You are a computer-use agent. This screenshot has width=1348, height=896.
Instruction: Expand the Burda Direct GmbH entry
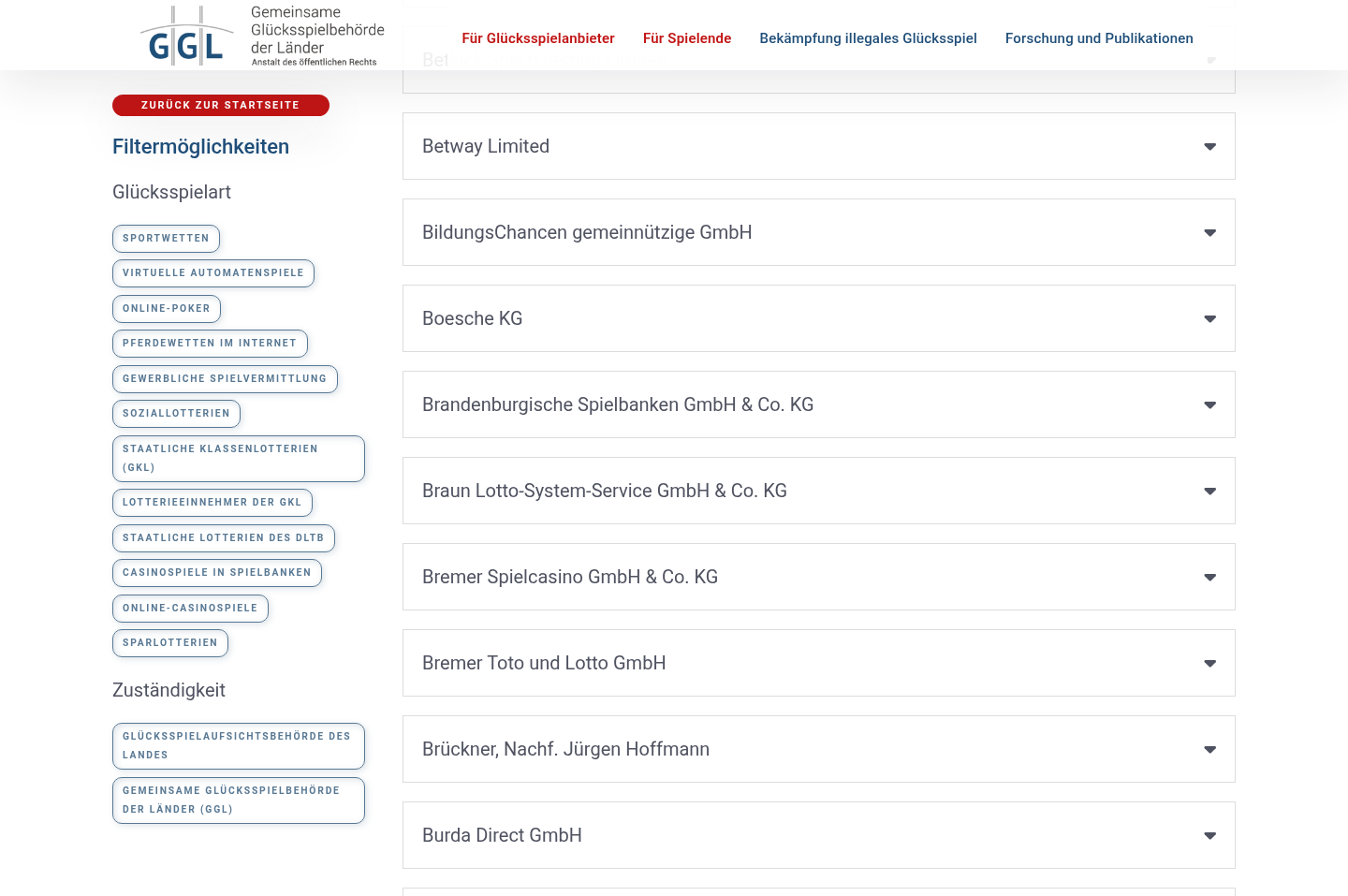coord(819,835)
